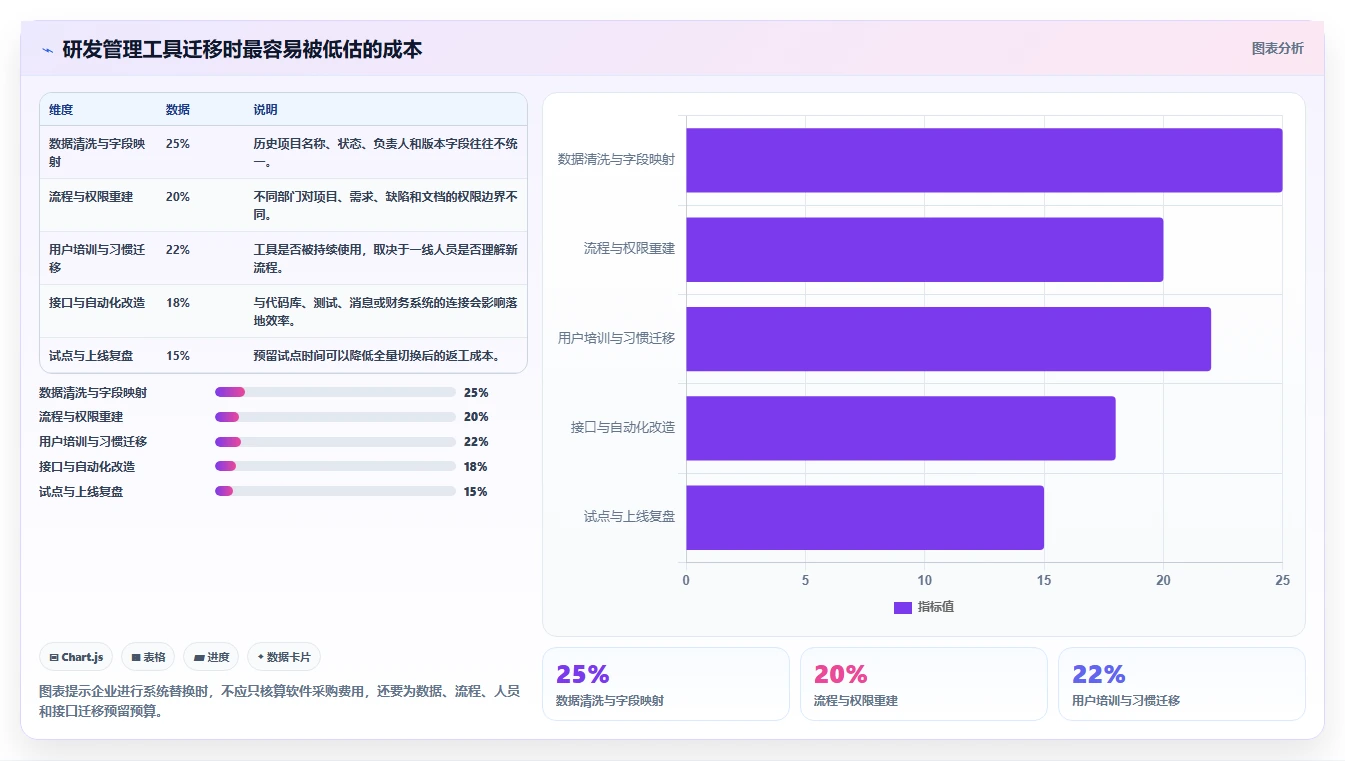Click the chart bar for 试点与上线复盘
The image size is (1345, 761).
(x=865, y=517)
